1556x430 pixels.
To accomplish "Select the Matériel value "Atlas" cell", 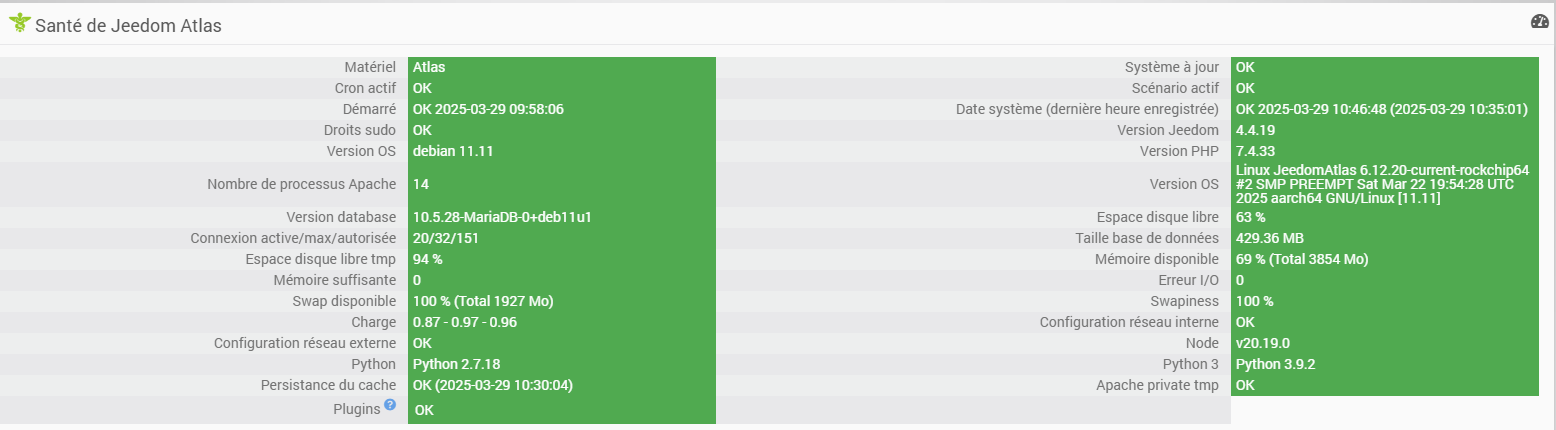I will point(429,67).
